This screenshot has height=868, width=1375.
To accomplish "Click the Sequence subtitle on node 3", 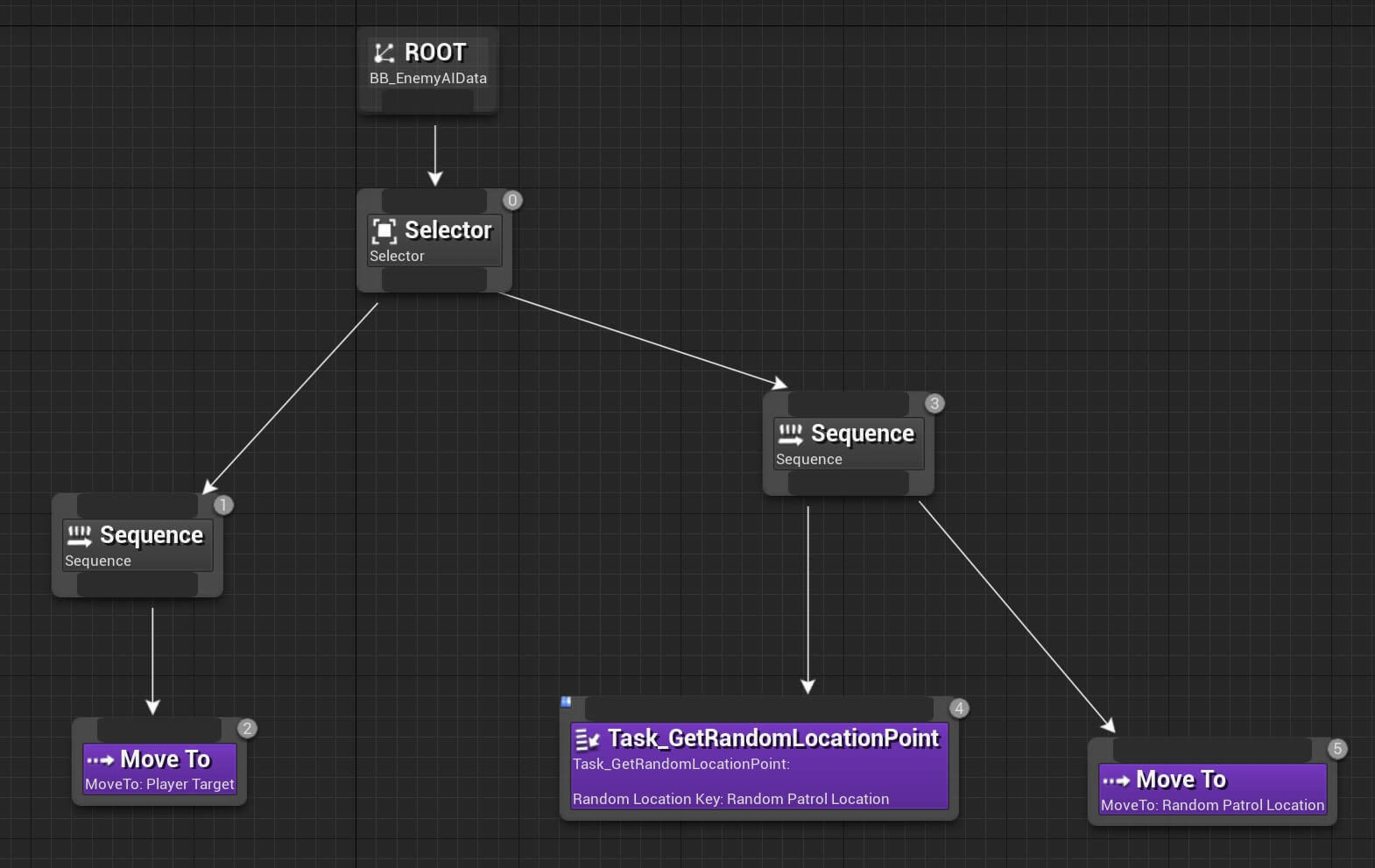I will pyautogui.click(x=809, y=459).
